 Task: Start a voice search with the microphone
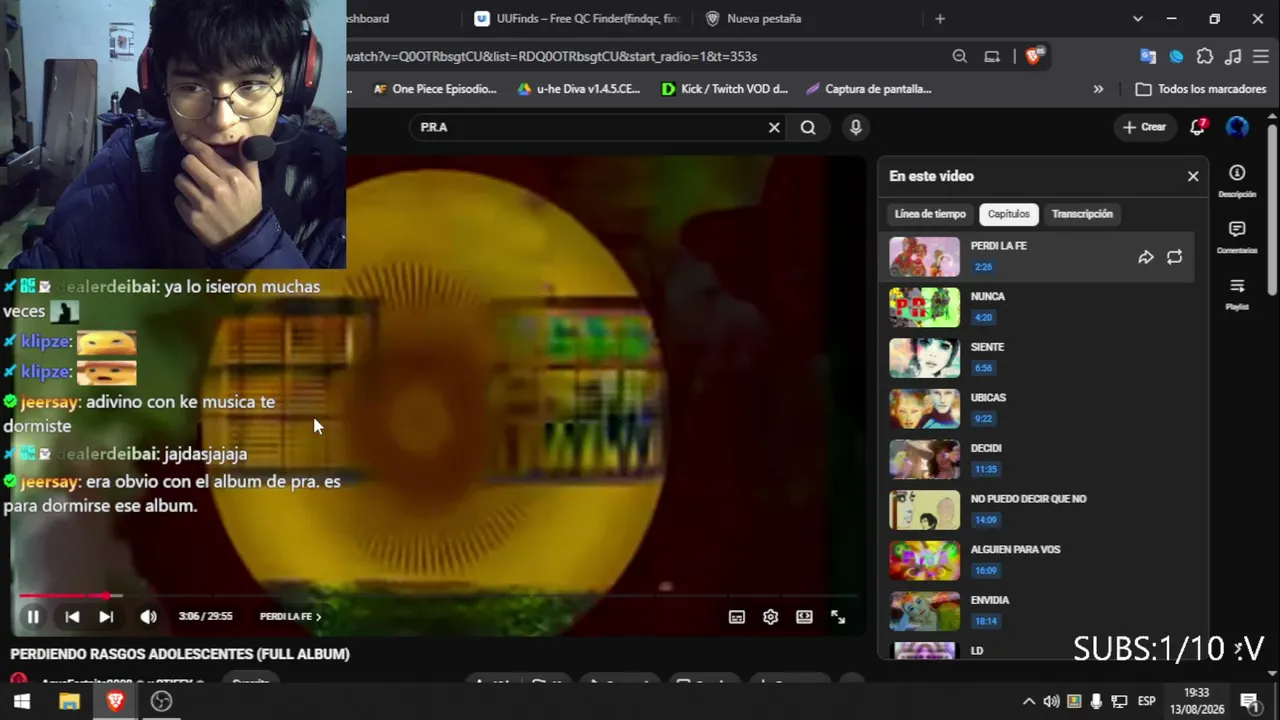855,127
